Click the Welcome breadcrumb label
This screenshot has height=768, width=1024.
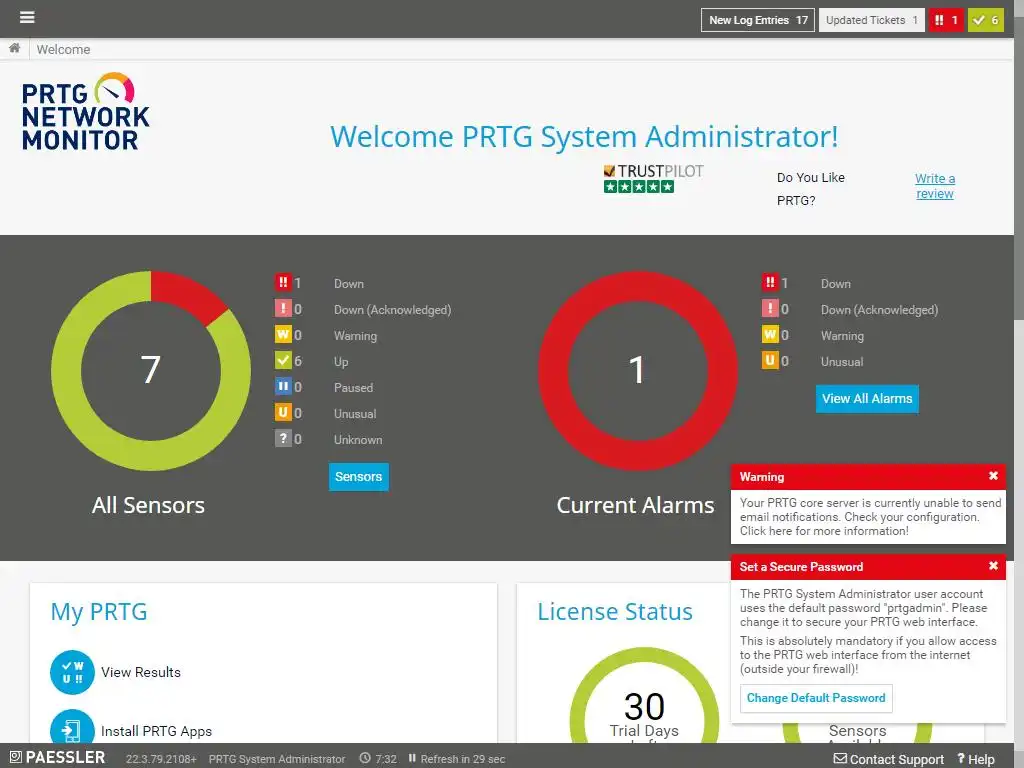pyautogui.click(x=63, y=50)
